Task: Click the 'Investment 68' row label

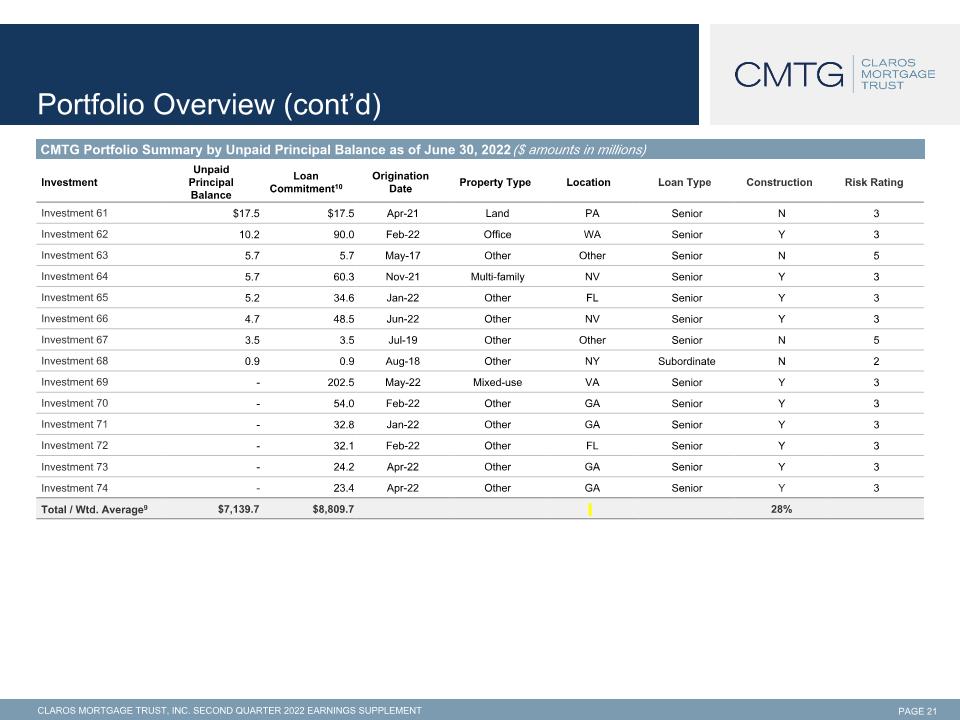Action: (x=74, y=361)
